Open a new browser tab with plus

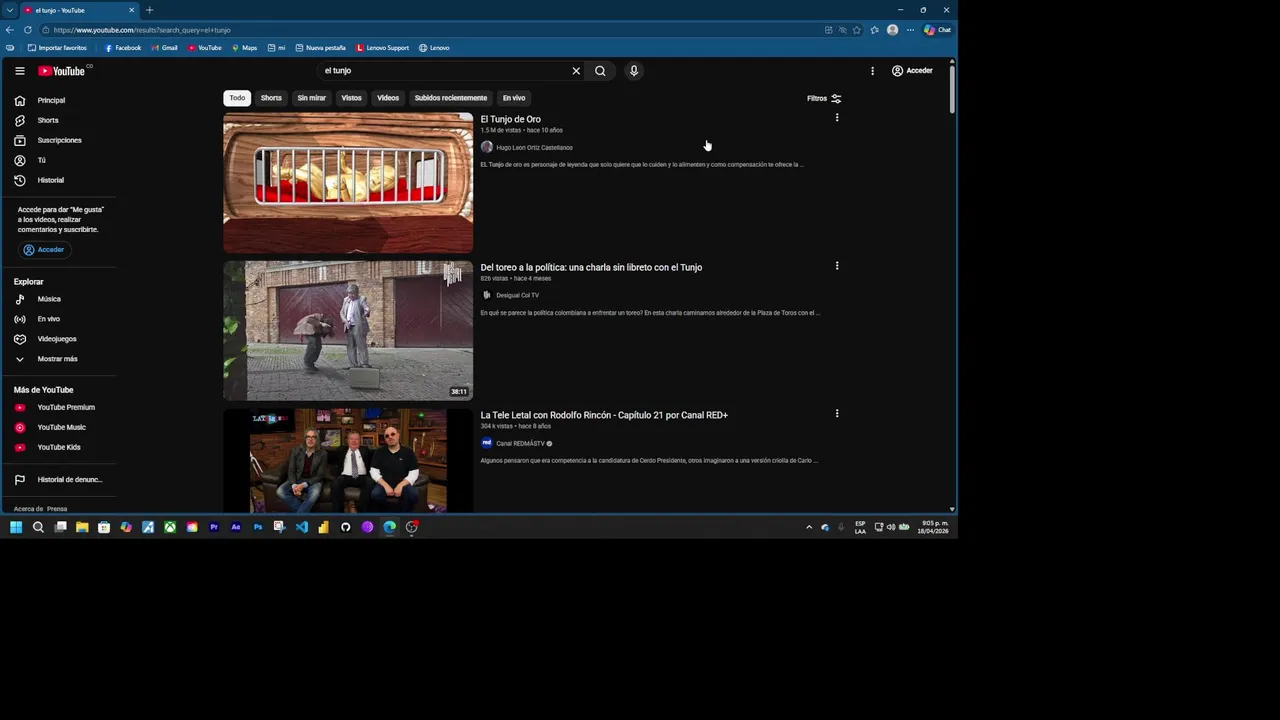click(149, 10)
